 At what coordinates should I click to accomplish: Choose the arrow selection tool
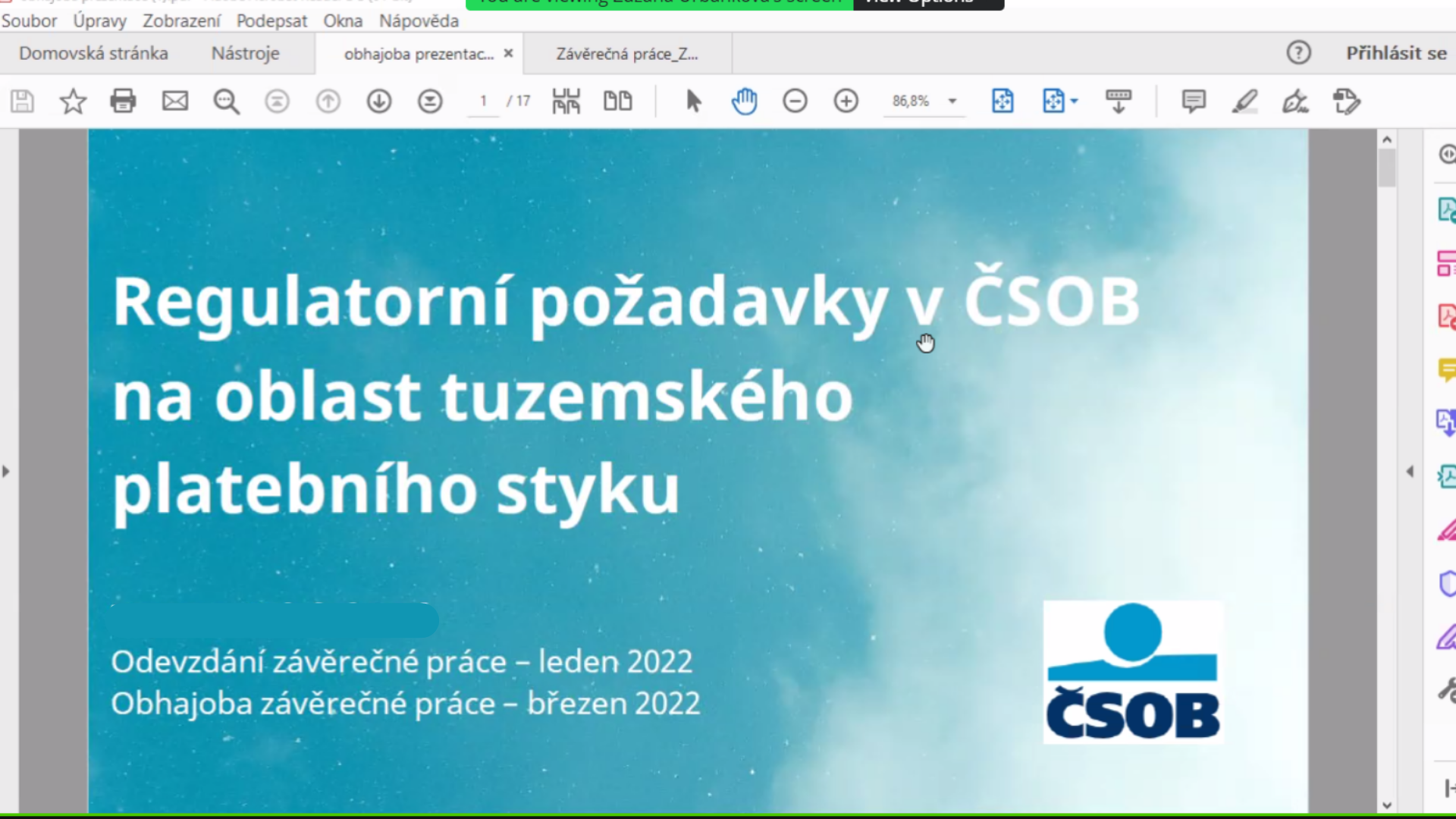click(693, 101)
